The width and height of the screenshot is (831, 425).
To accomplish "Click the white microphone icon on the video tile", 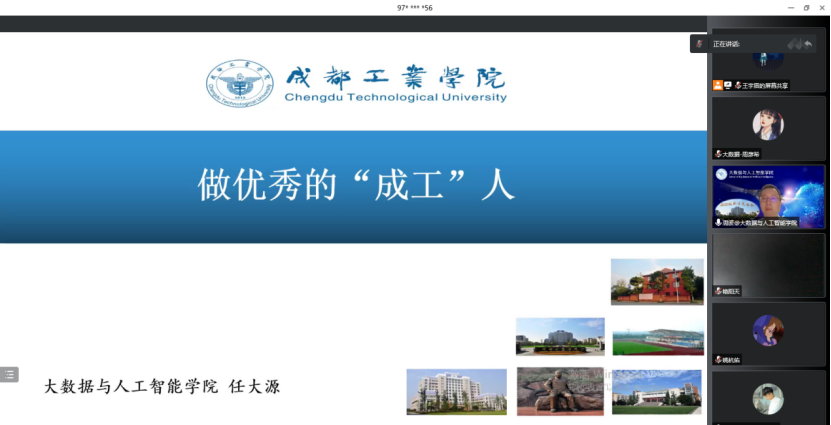I will [x=718, y=223].
